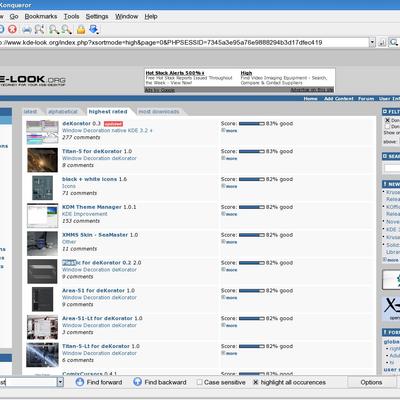Switch to the latest tab

(x=30, y=111)
